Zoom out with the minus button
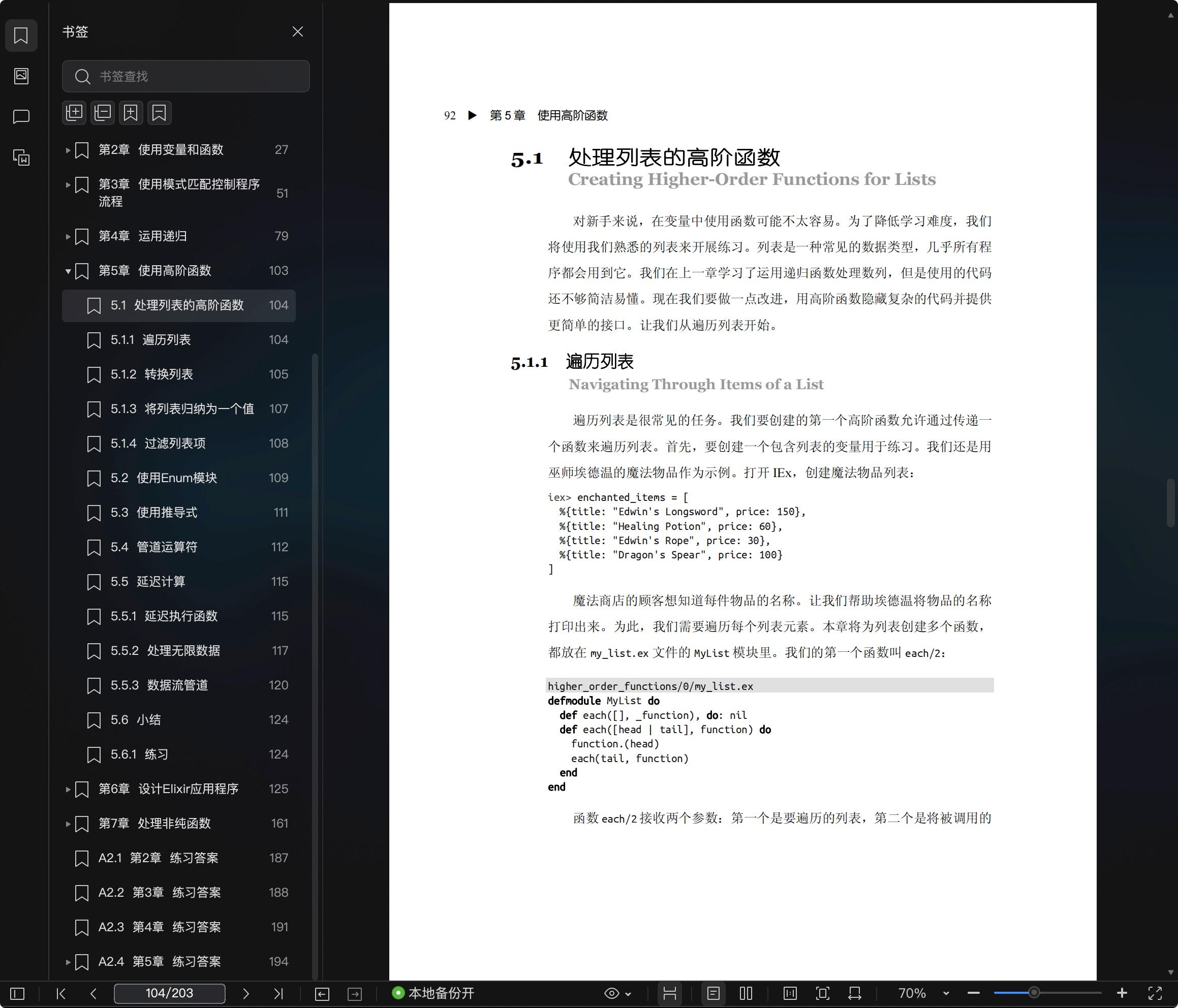 point(973,994)
